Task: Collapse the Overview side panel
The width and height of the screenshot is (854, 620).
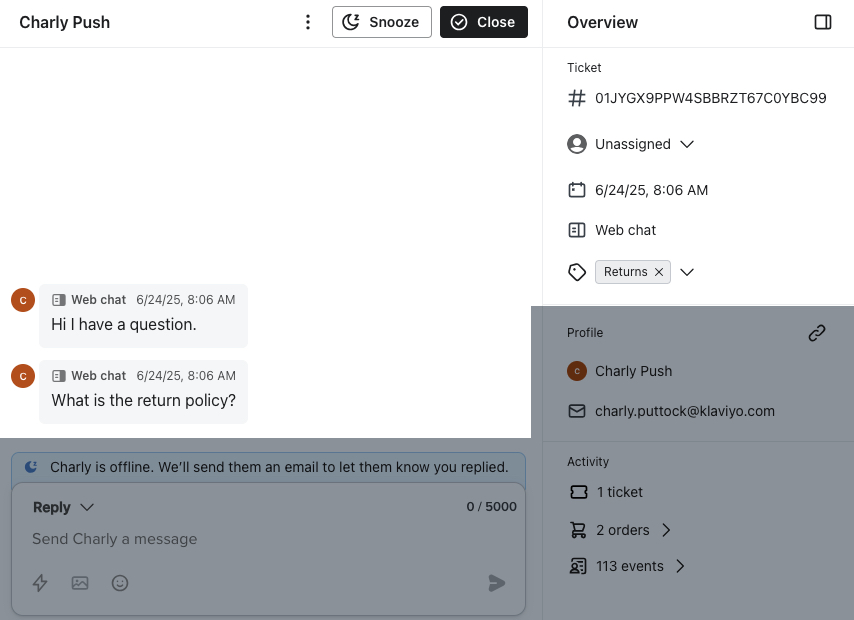Action: point(823,22)
